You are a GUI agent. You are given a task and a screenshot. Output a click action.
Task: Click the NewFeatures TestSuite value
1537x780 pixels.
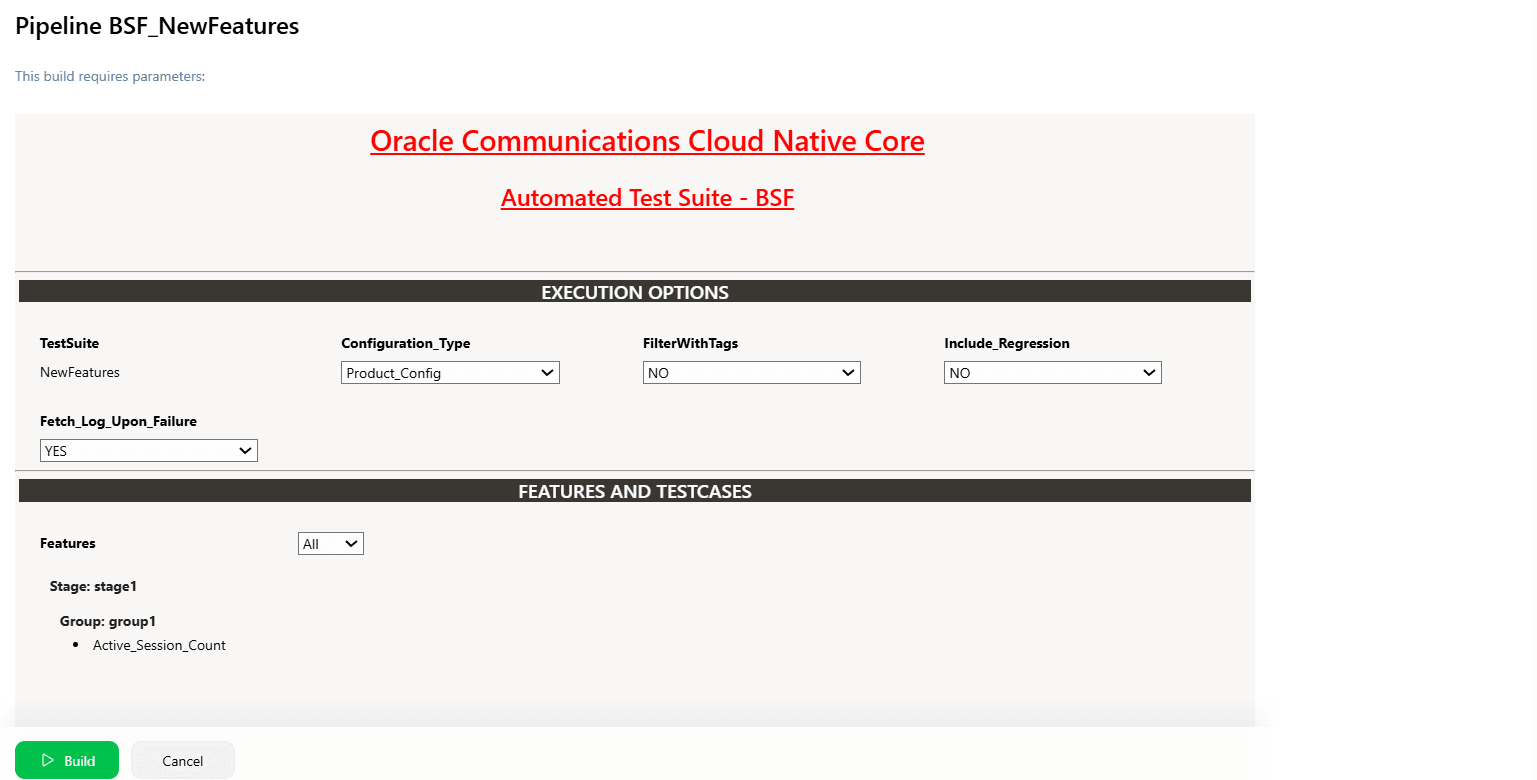coord(79,371)
